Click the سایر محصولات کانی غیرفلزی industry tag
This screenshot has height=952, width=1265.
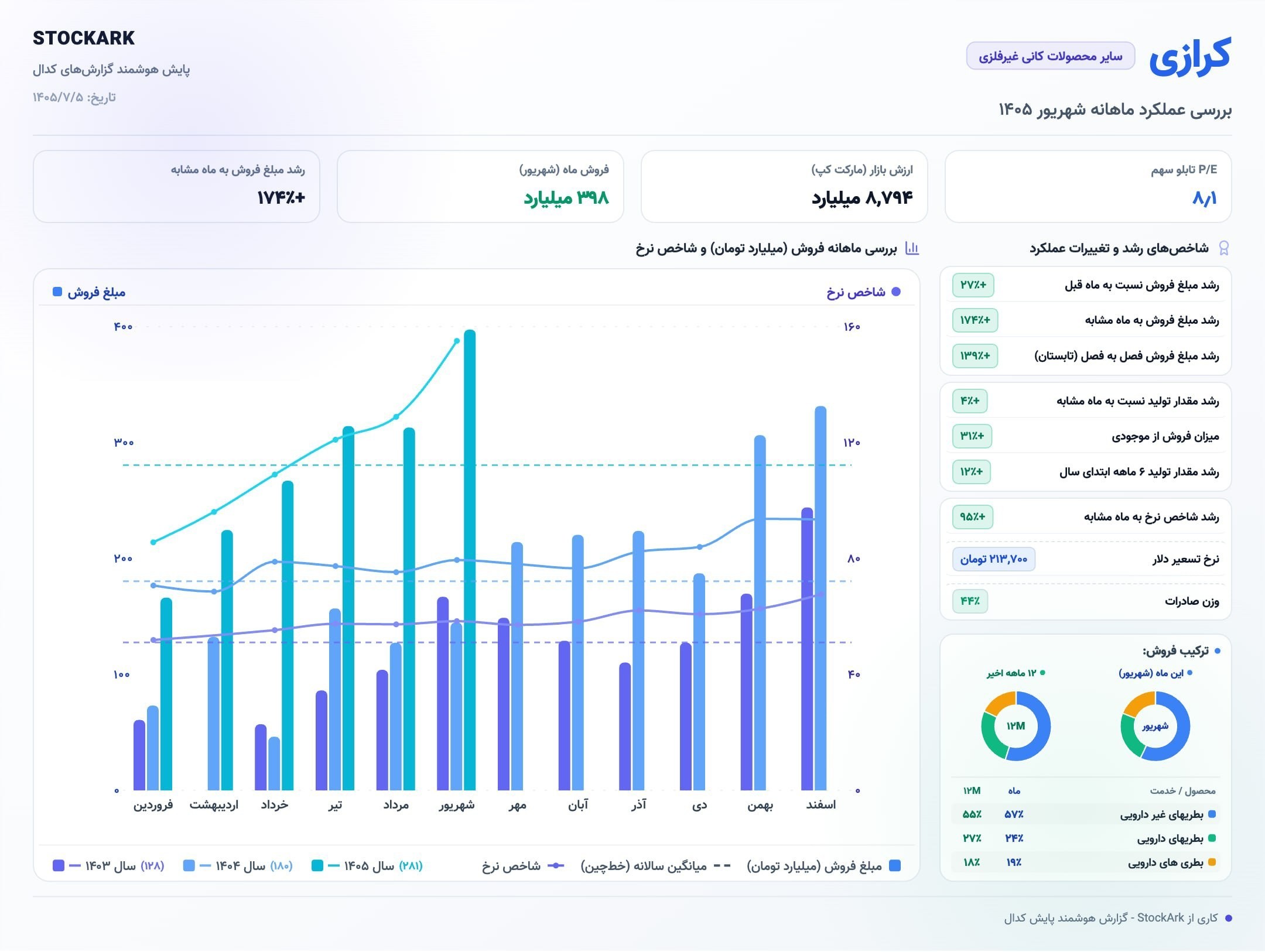pos(1050,56)
